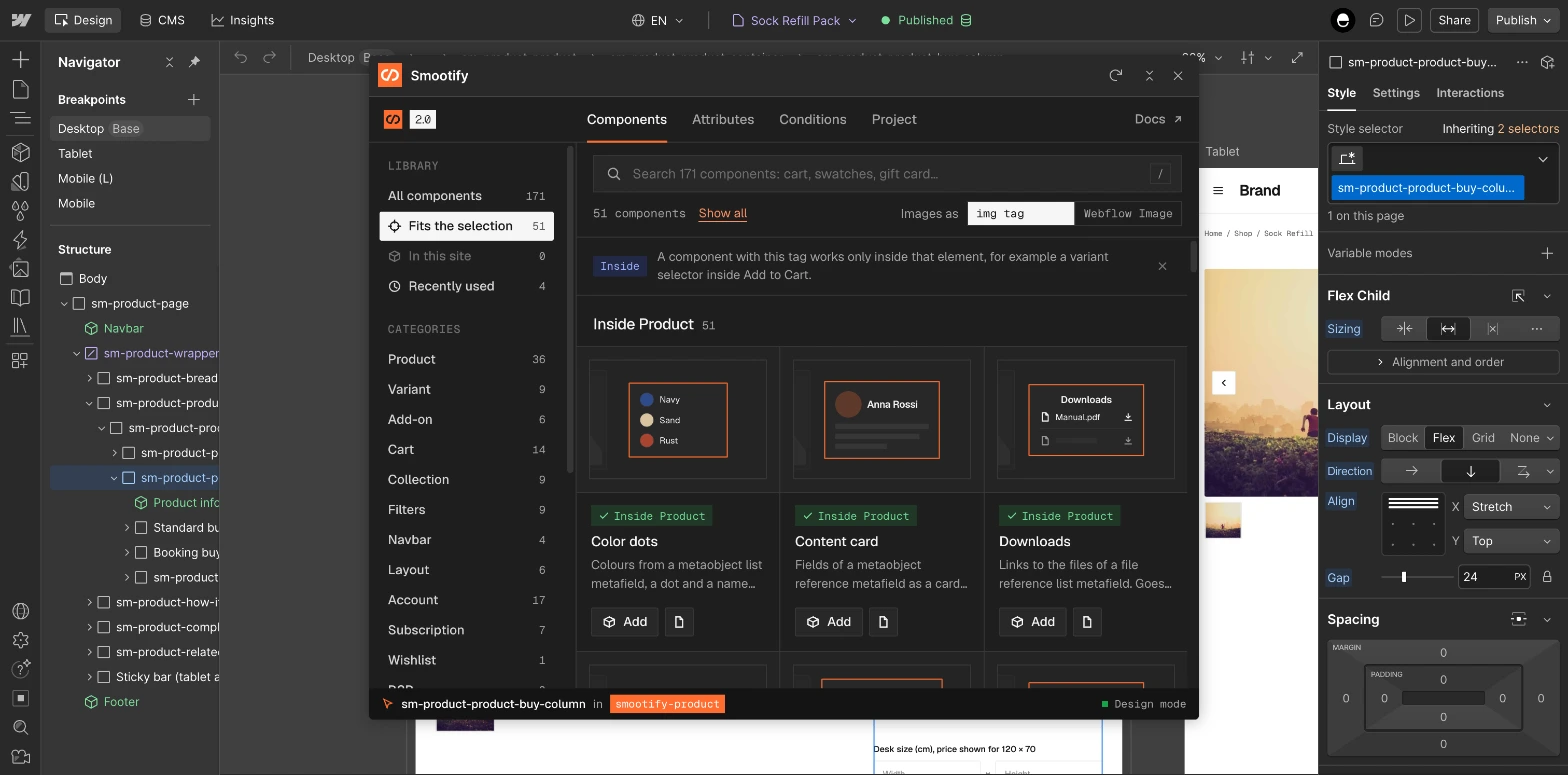Open the align X Stretch dropdown
The width and height of the screenshot is (1568, 775).
1511,507
